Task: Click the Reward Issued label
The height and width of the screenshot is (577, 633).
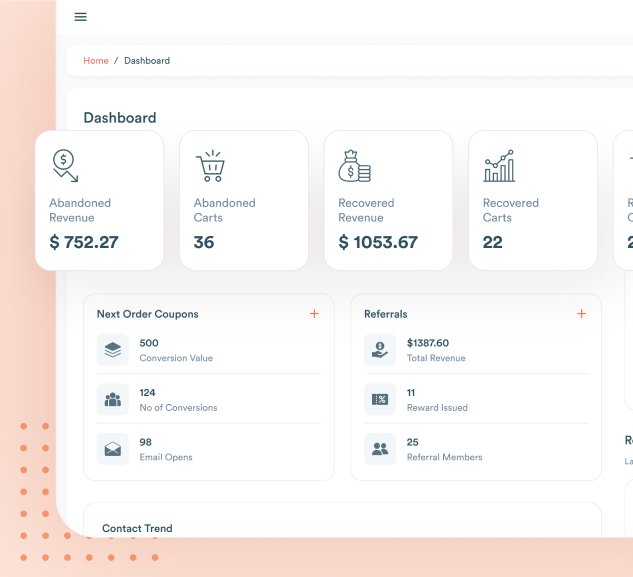Action: point(437,407)
